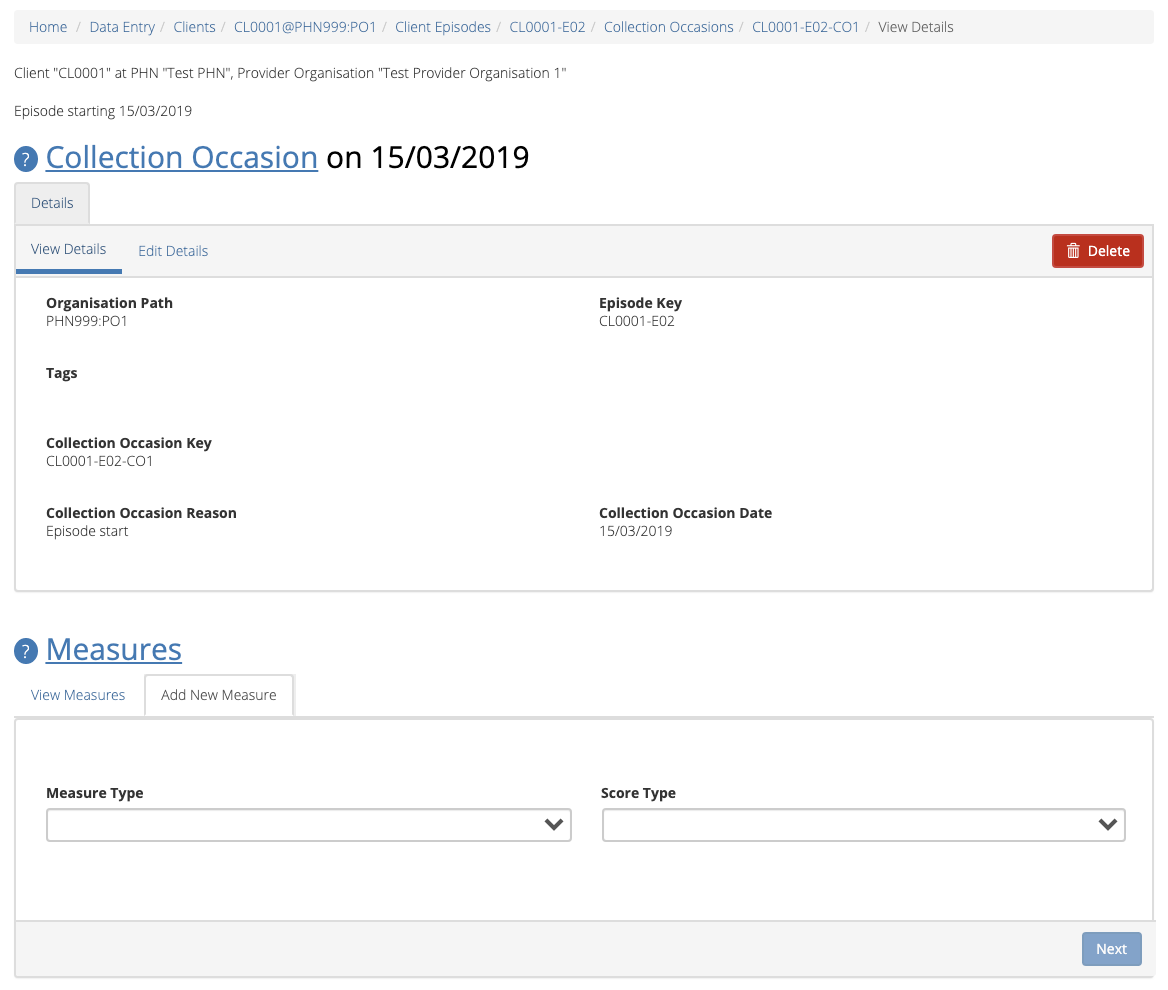The width and height of the screenshot is (1168, 990).
Task: Open Clients from the breadcrumb trail
Action: coord(194,27)
